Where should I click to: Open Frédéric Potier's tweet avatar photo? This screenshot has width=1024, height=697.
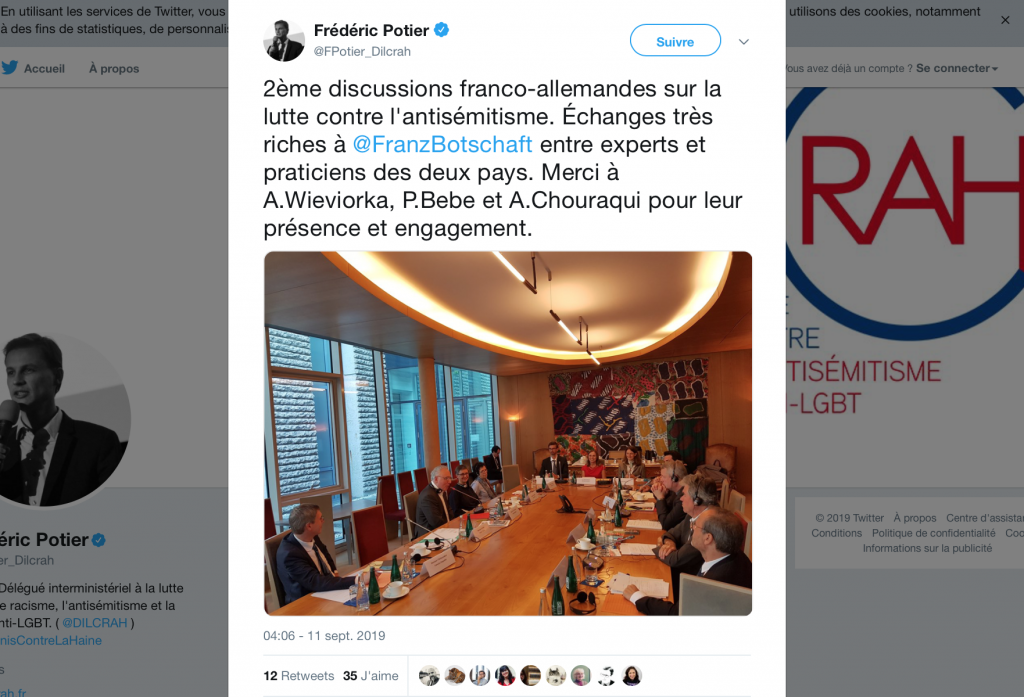(283, 41)
